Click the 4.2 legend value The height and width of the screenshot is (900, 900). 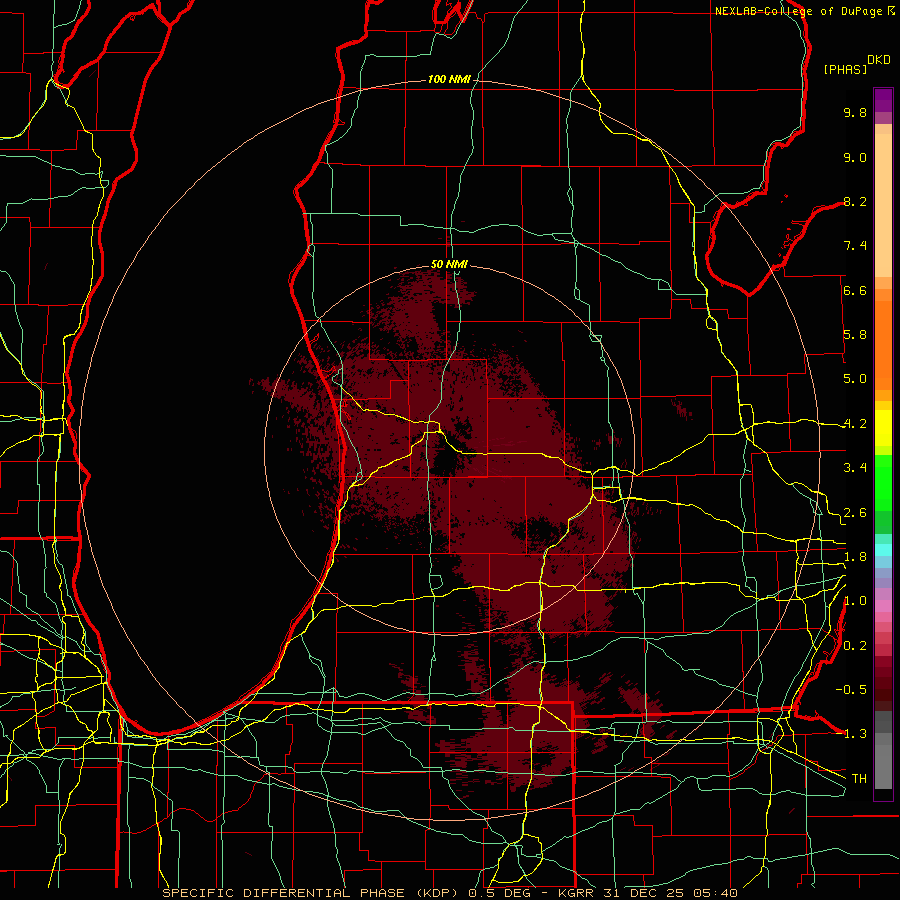click(x=855, y=424)
